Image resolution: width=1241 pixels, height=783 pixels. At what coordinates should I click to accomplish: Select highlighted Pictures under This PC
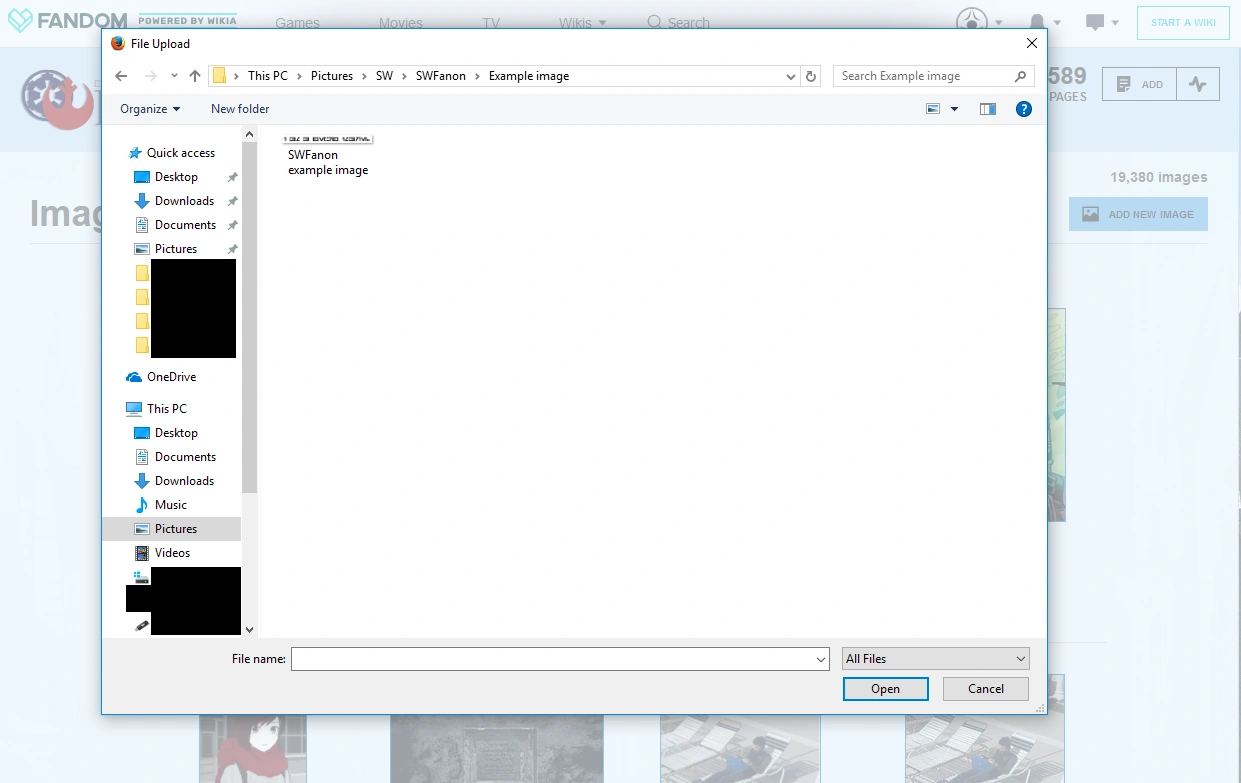pos(171,529)
